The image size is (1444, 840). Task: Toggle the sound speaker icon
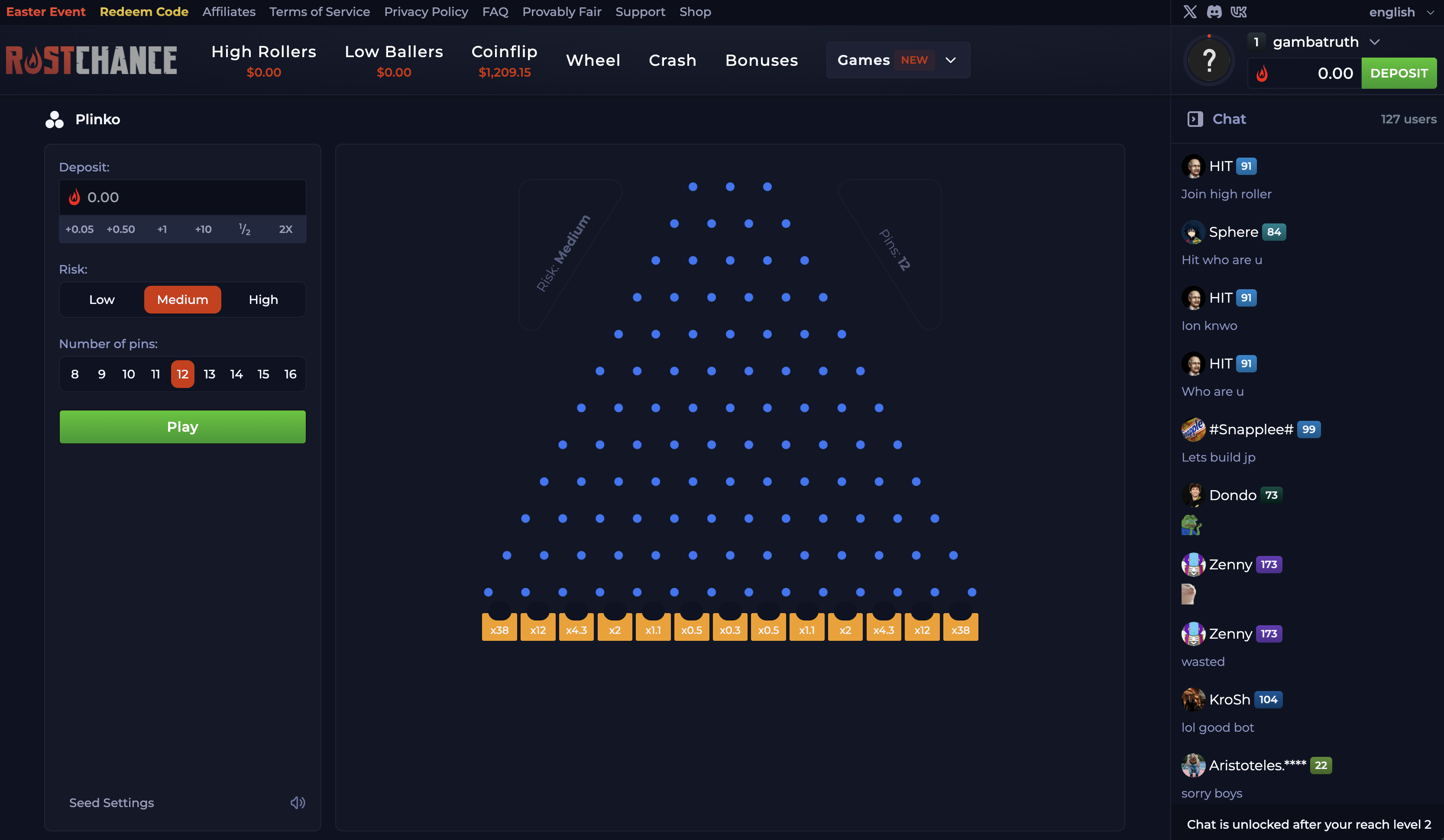298,803
